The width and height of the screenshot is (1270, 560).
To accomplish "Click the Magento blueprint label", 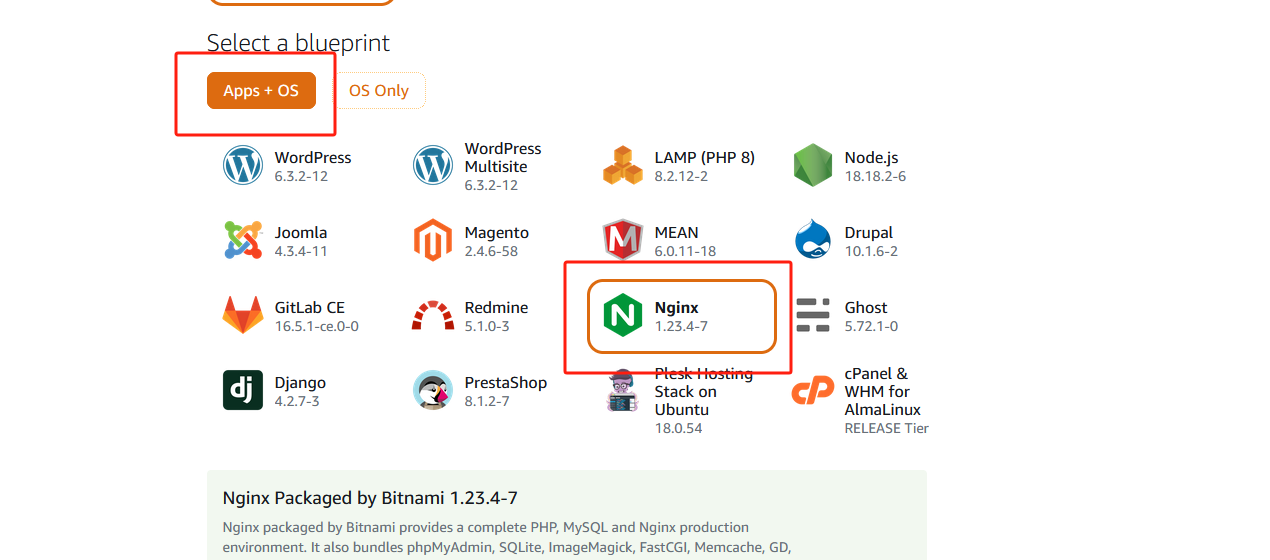I will pos(497,232).
